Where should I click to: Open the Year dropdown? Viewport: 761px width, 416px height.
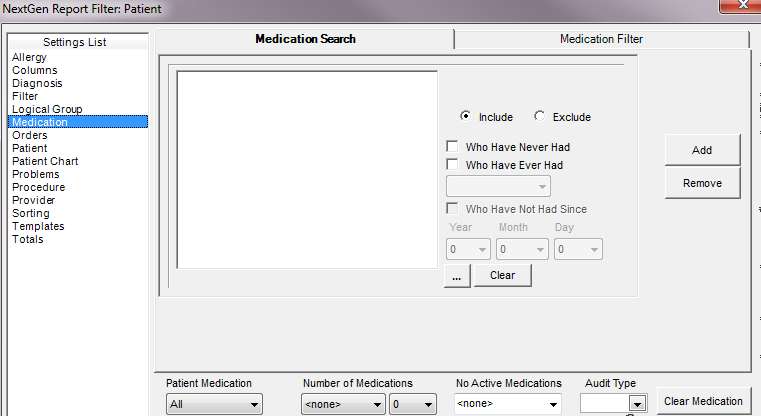pyautogui.click(x=468, y=249)
